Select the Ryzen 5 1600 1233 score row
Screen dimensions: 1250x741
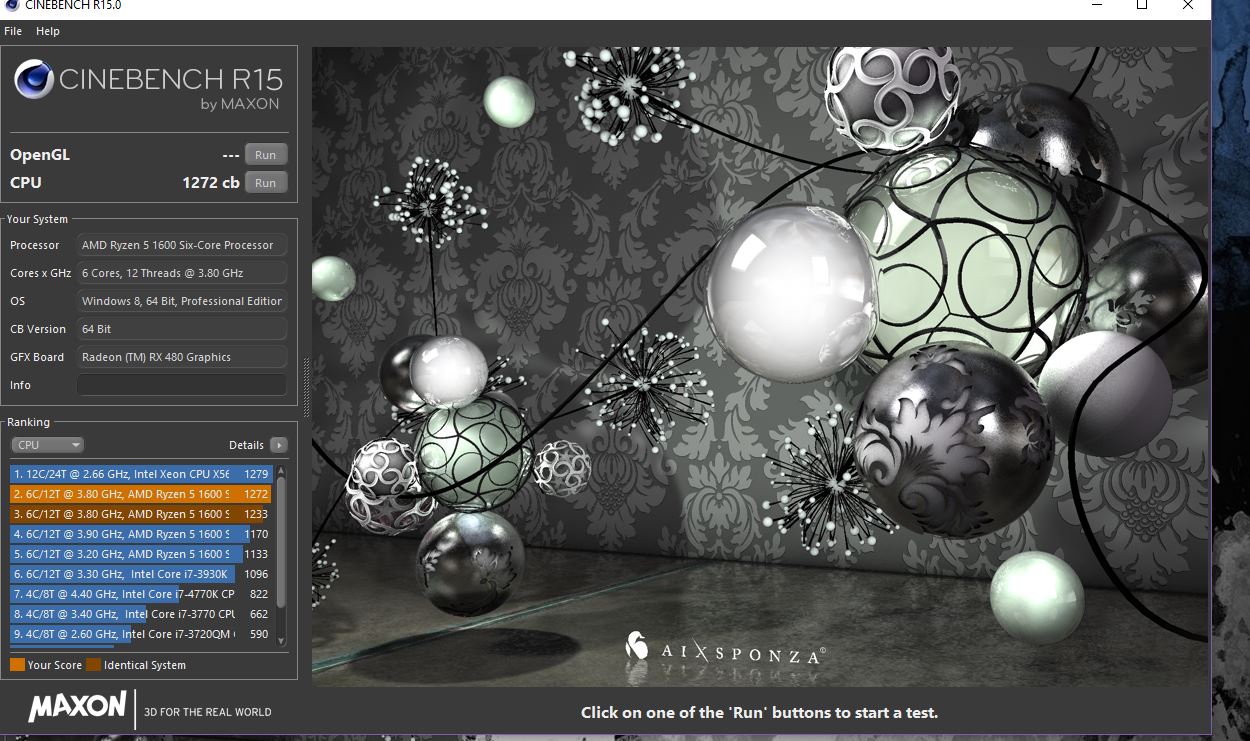(x=141, y=514)
